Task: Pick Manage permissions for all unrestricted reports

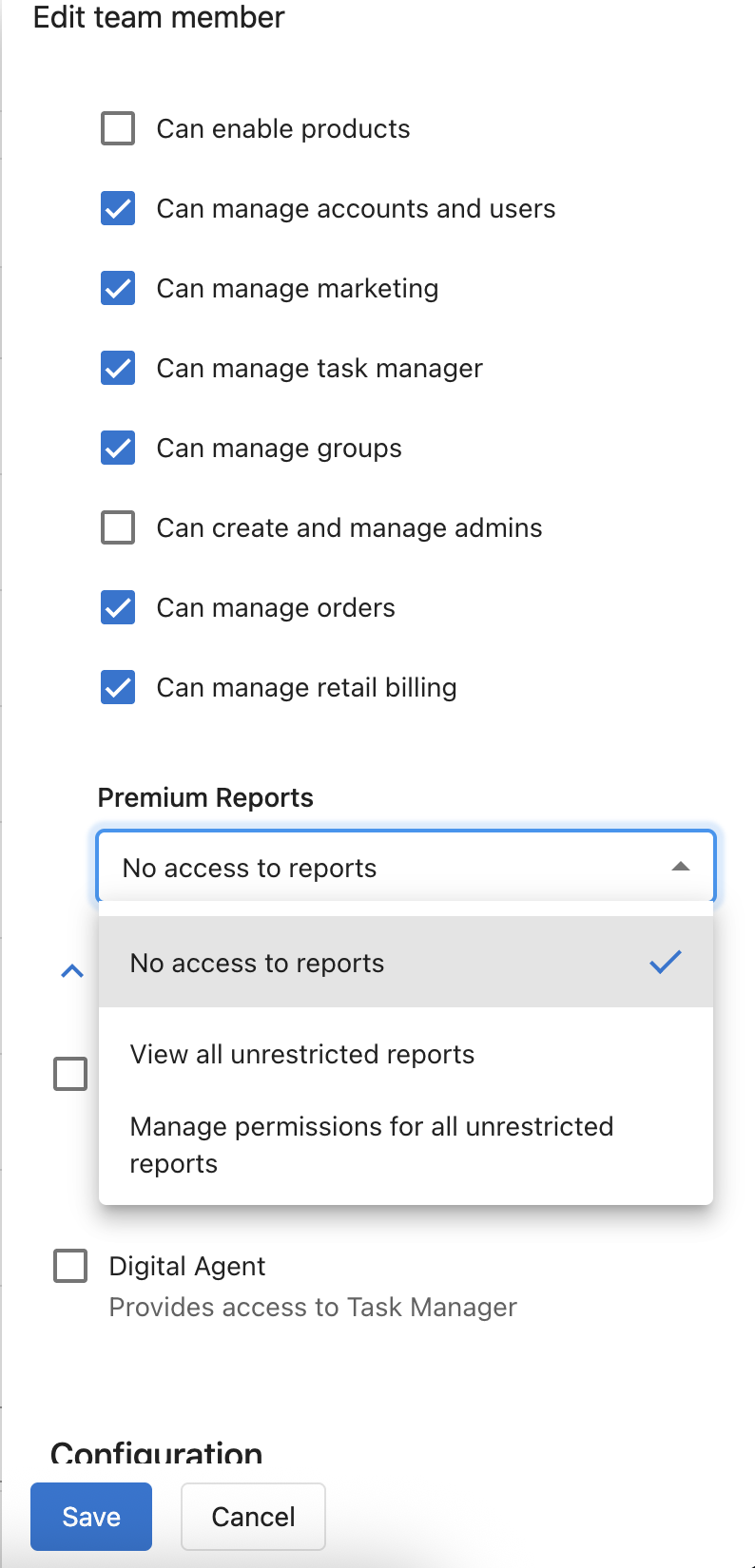Action: (405, 1145)
